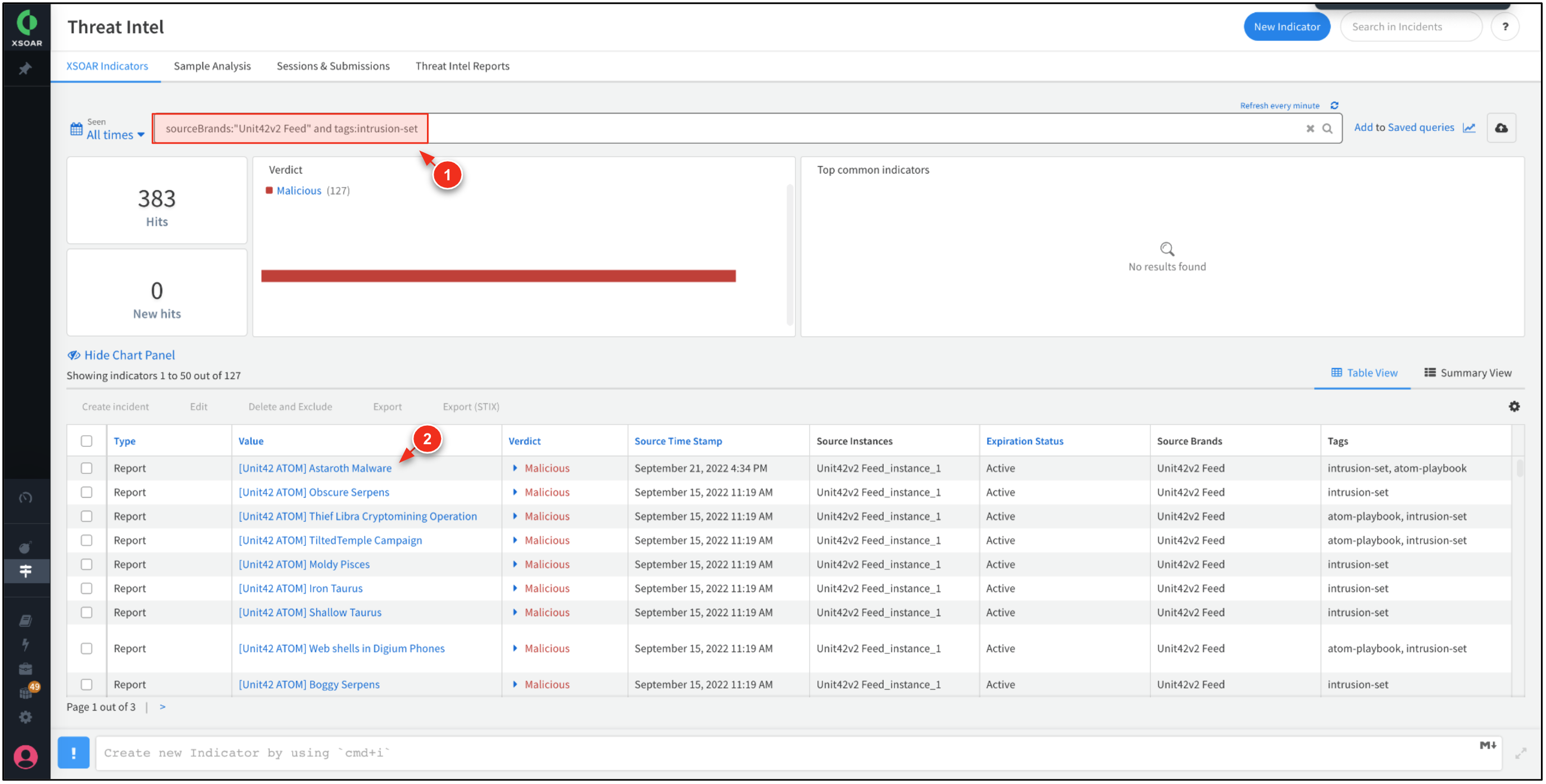Viewport: 1546px width, 784px height.
Task: Click Add to Saved queries link
Action: click(1404, 127)
